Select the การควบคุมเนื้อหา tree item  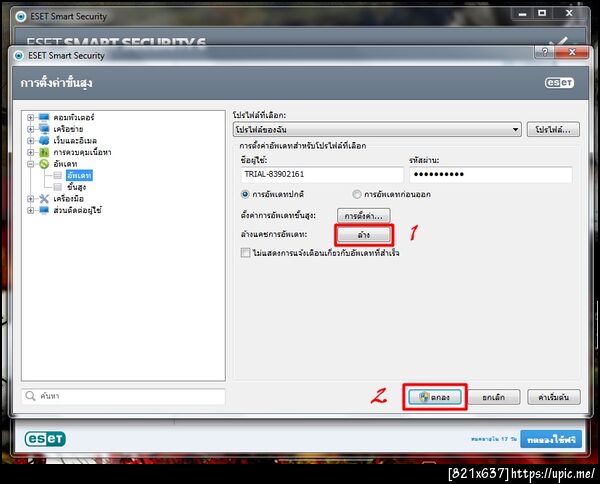tap(82, 152)
